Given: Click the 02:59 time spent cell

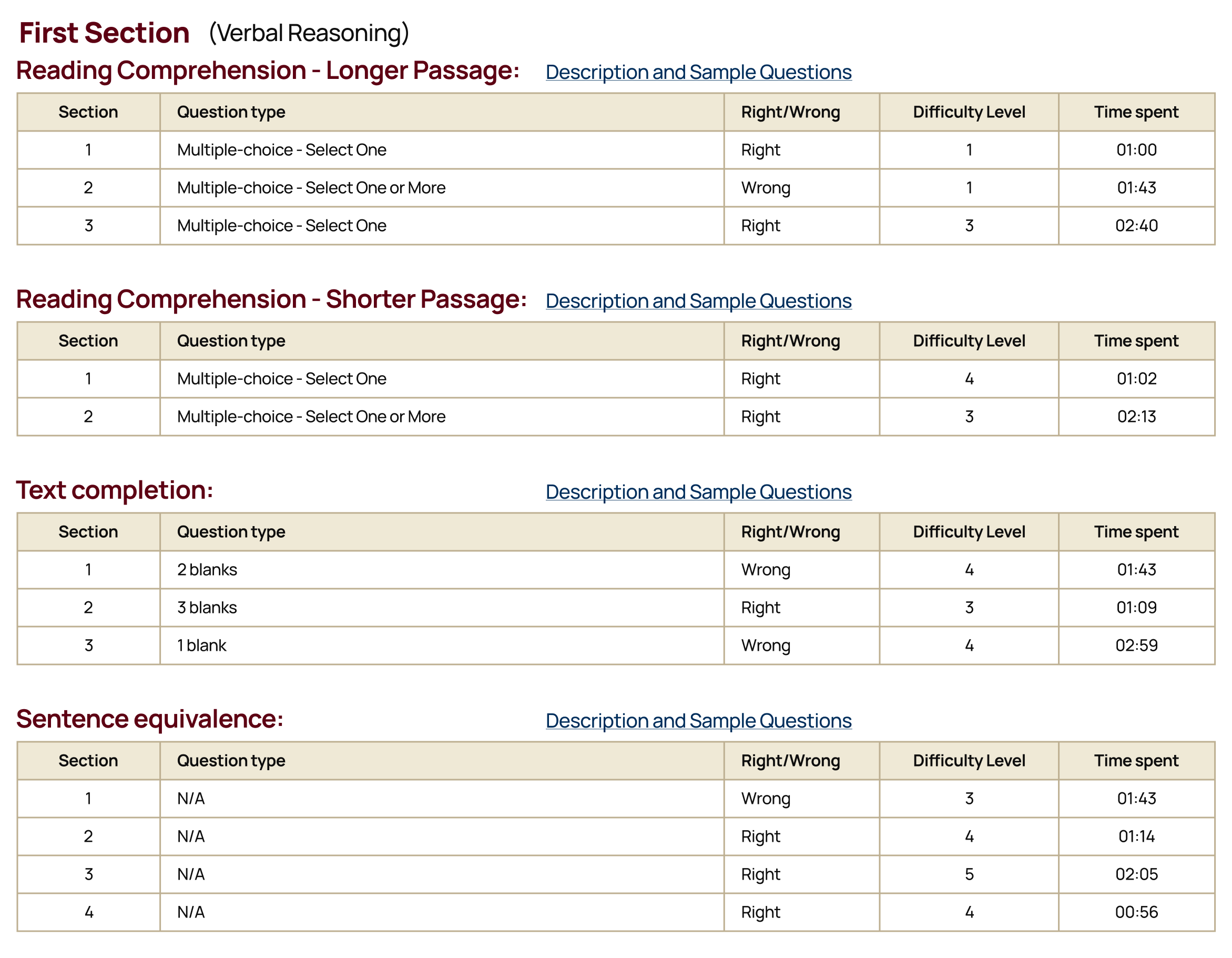Looking at the screenshot, I should (1136, 646).
